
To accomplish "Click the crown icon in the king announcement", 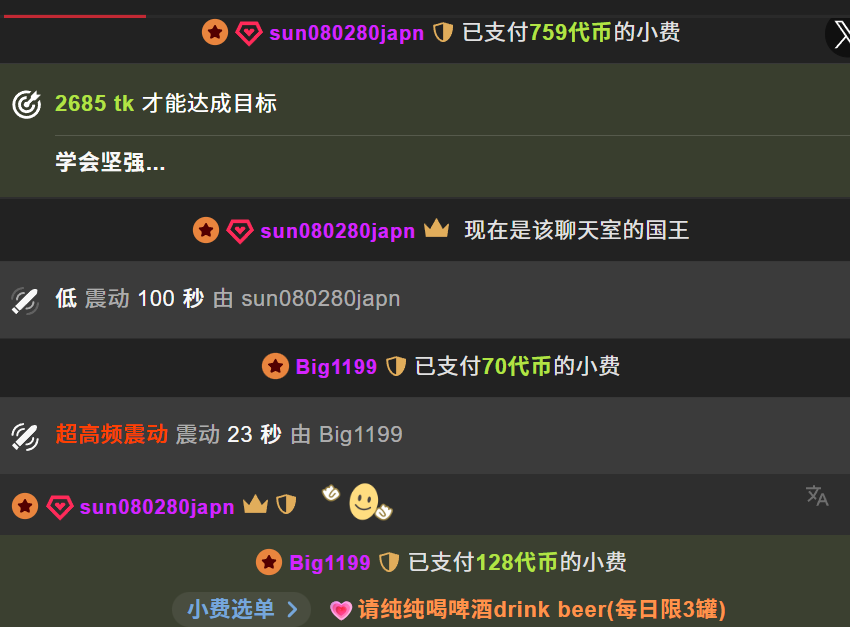I will 436,229.
